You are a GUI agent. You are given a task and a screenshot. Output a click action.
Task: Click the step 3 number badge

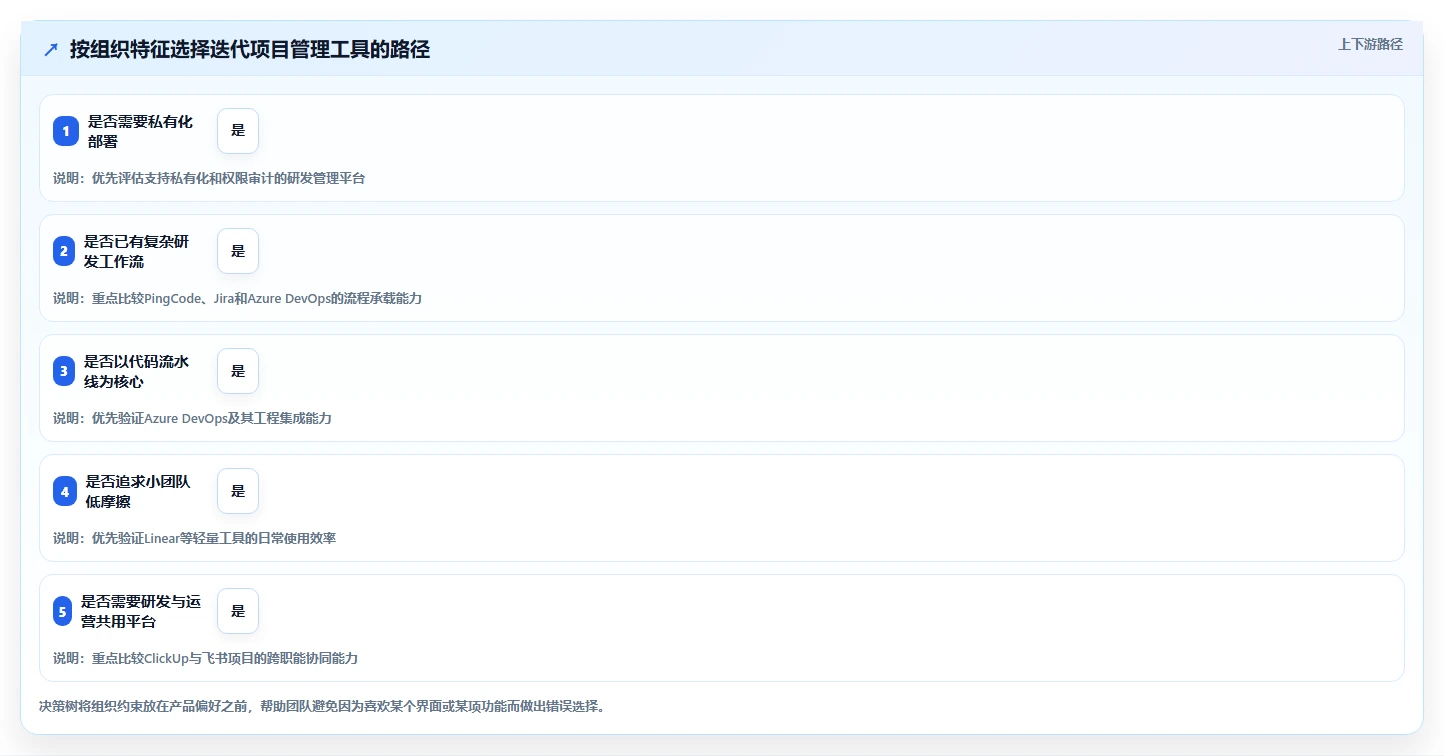[64, 371]
